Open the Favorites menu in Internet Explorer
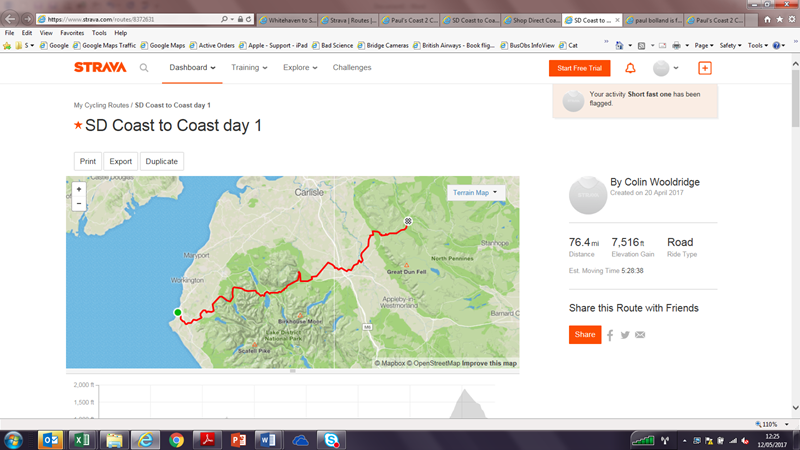 (72, 33)
